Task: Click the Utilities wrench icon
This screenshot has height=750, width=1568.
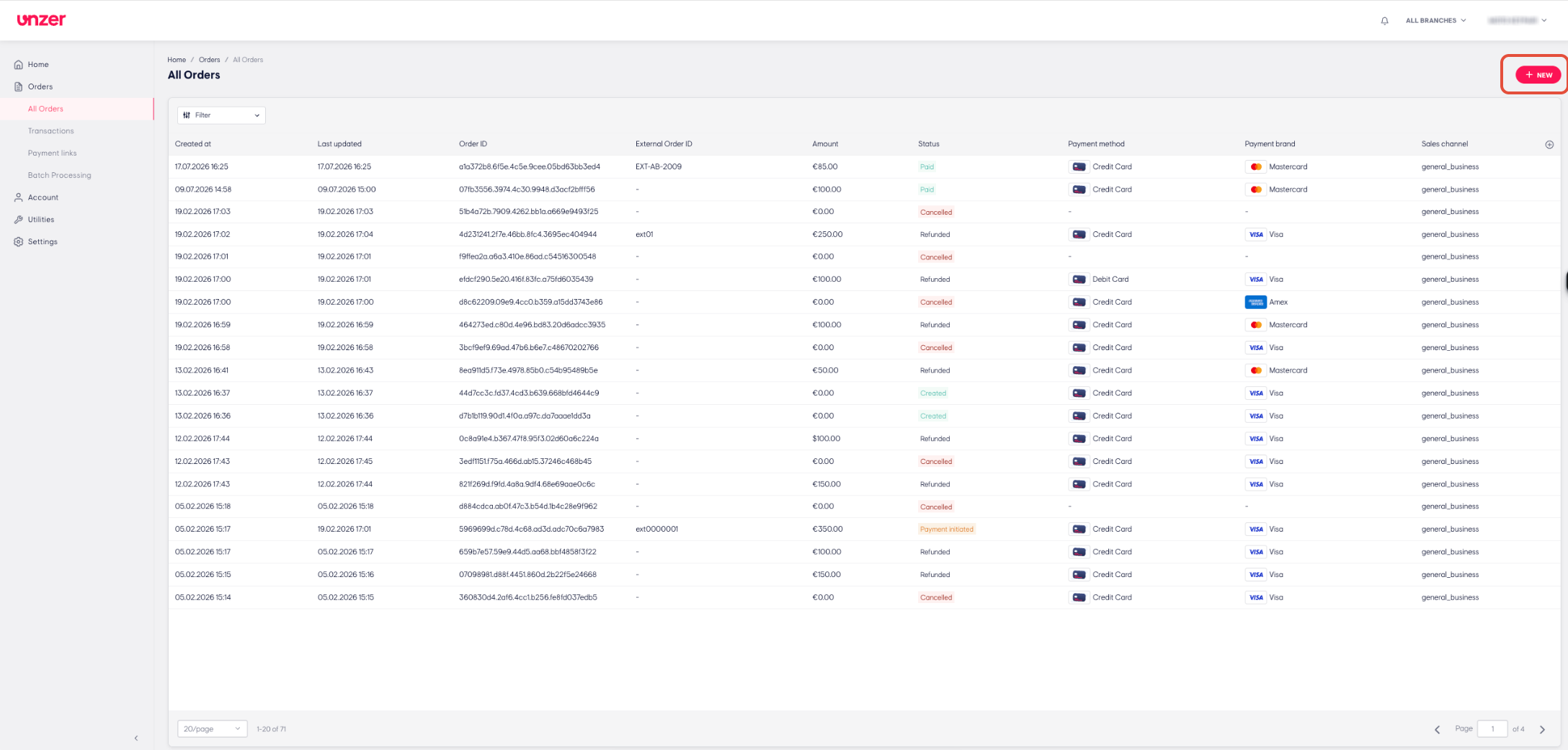Action: (19, 220)
